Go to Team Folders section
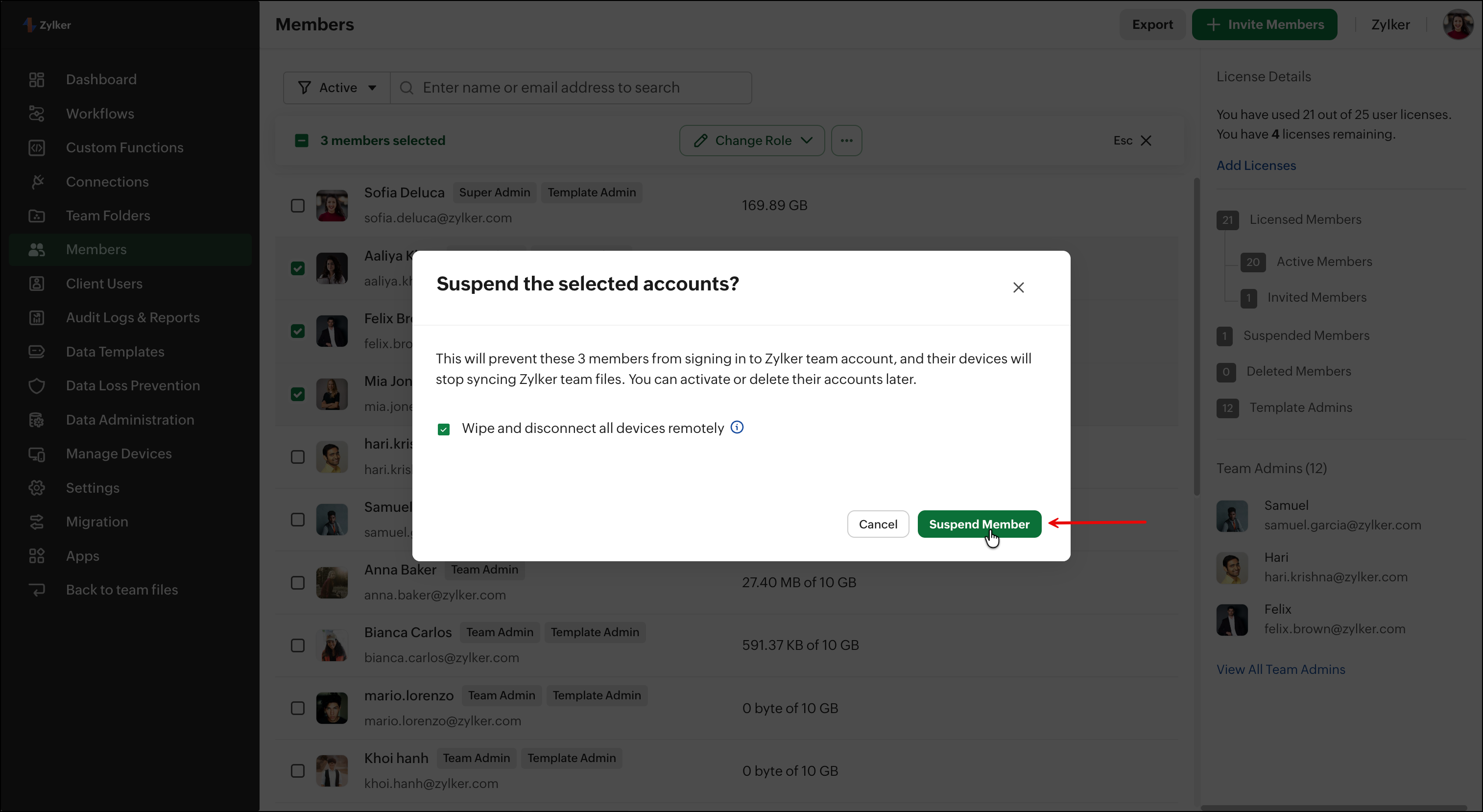Image resolution: width=1483 pixels, height=812 pixels. tap(108, 216)
